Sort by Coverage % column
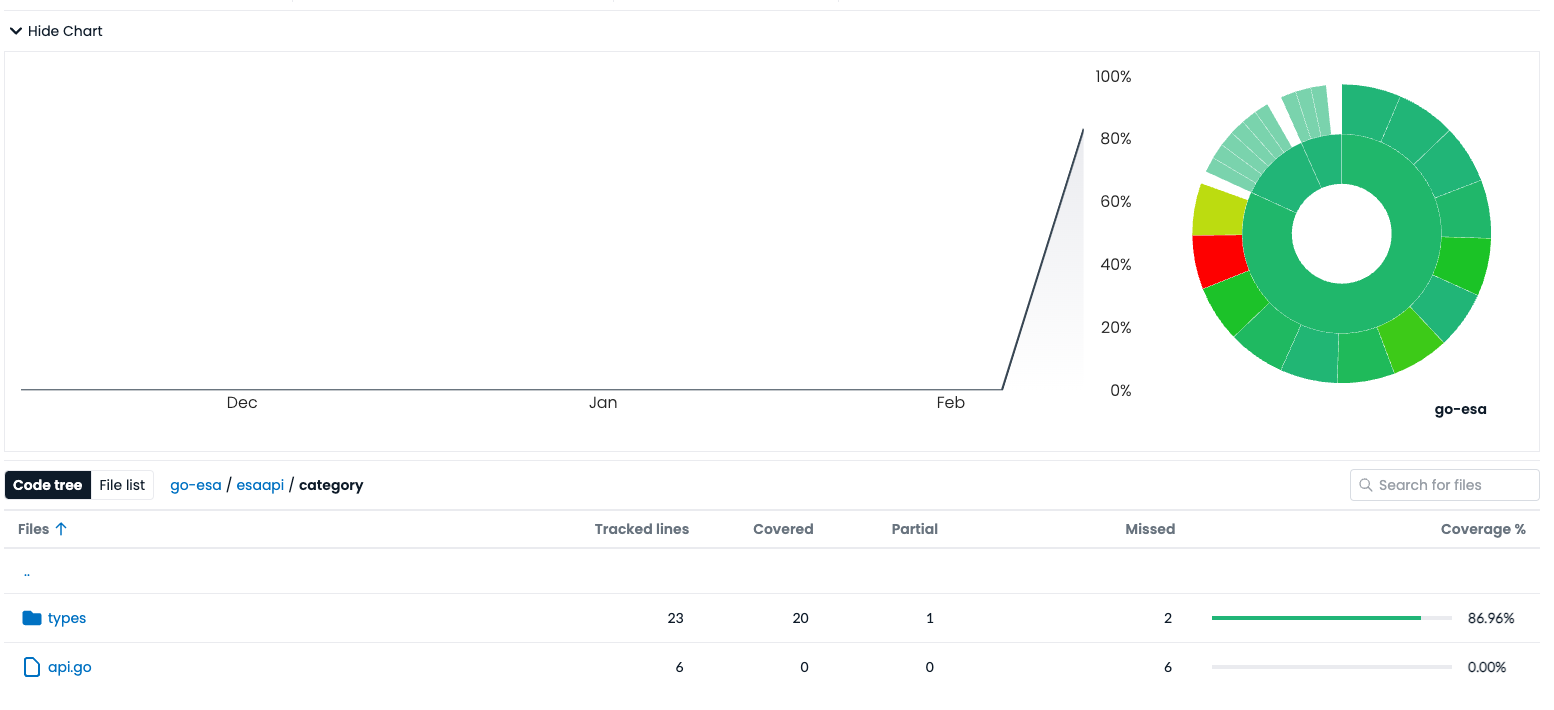Viewport: 1554px width, 710px height. click(x=1483, y=529)
